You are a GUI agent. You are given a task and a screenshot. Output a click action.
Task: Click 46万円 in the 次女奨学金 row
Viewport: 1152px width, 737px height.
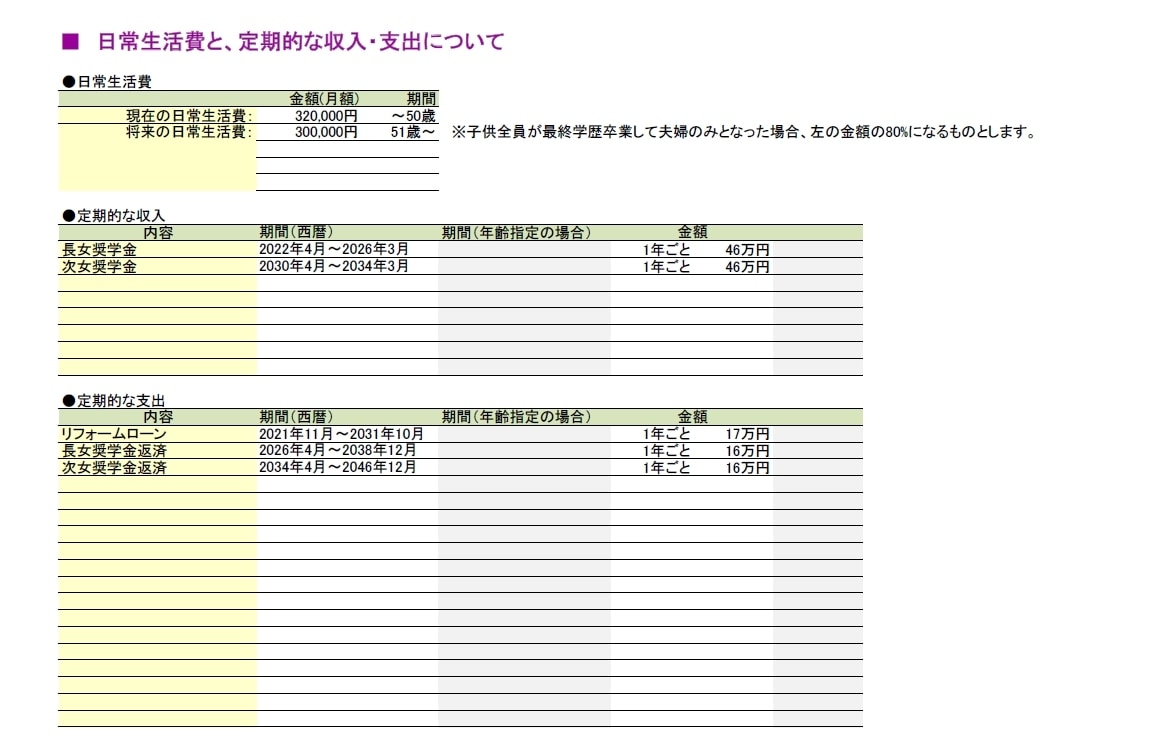(747, 267)
